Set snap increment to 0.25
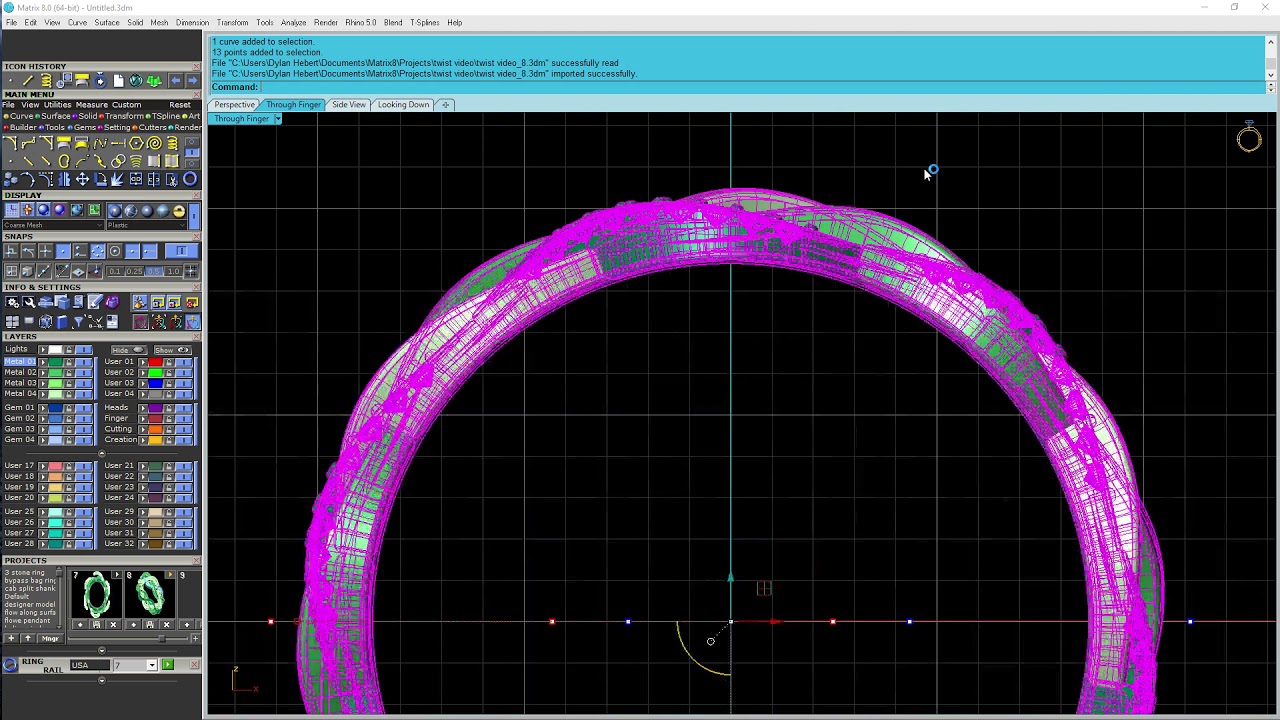Viewport: 1280px width, 720px height. pos(134,271)
